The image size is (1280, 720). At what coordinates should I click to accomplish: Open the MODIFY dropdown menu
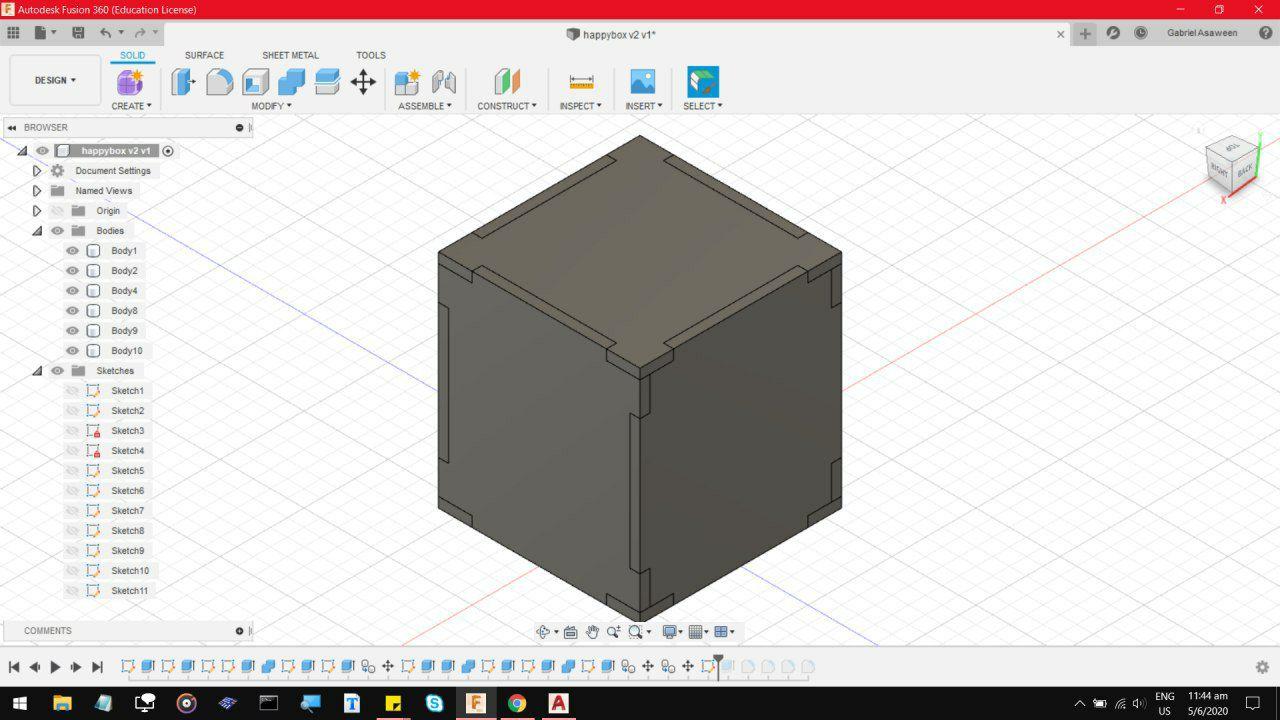tap(271, 106)
